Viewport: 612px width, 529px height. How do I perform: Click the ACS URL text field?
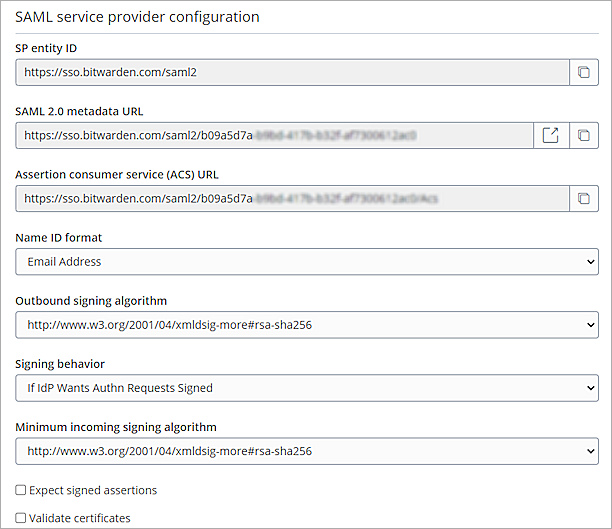(292, 198)
